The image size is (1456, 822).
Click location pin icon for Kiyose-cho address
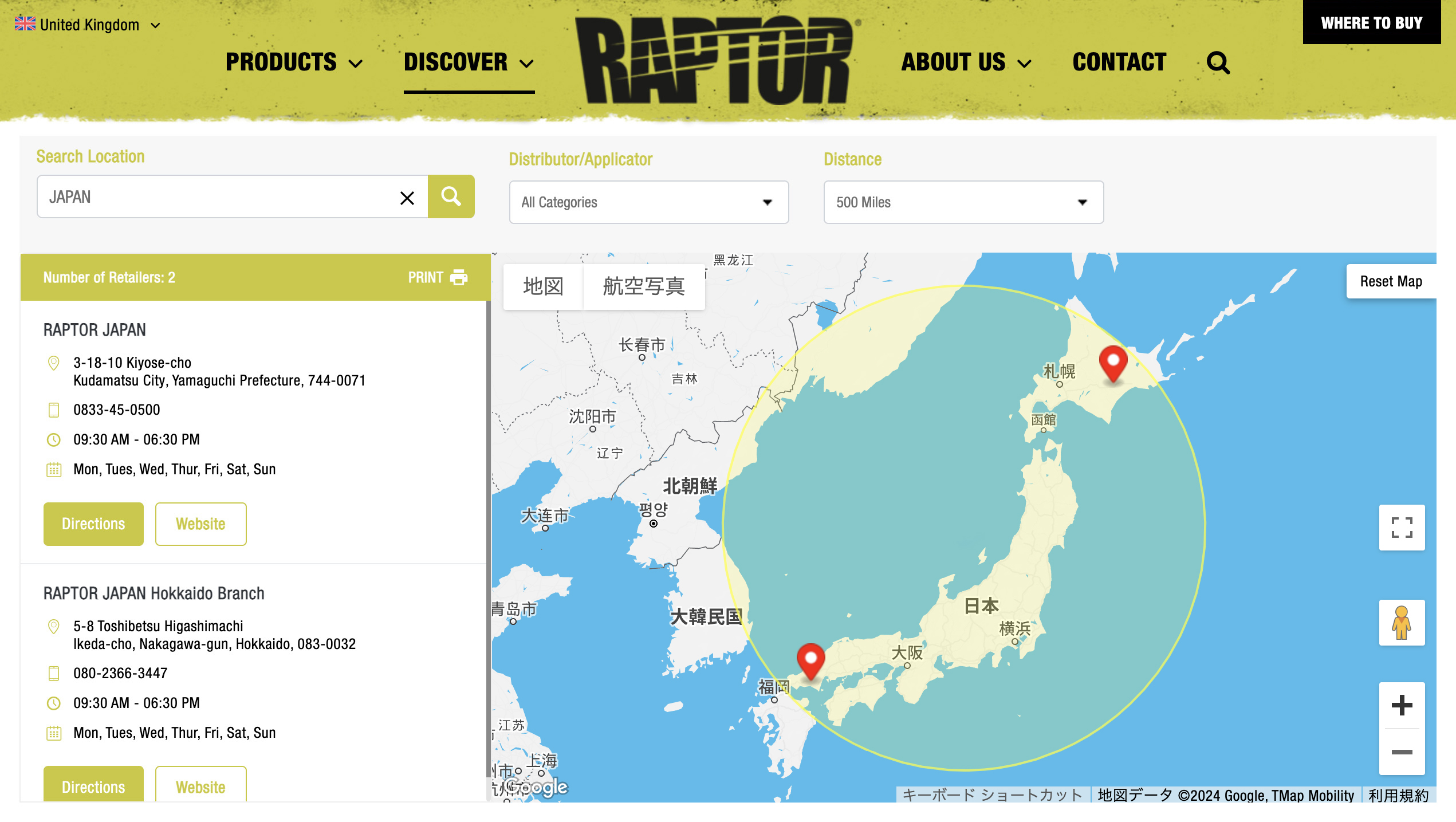(x=53, y=363)
